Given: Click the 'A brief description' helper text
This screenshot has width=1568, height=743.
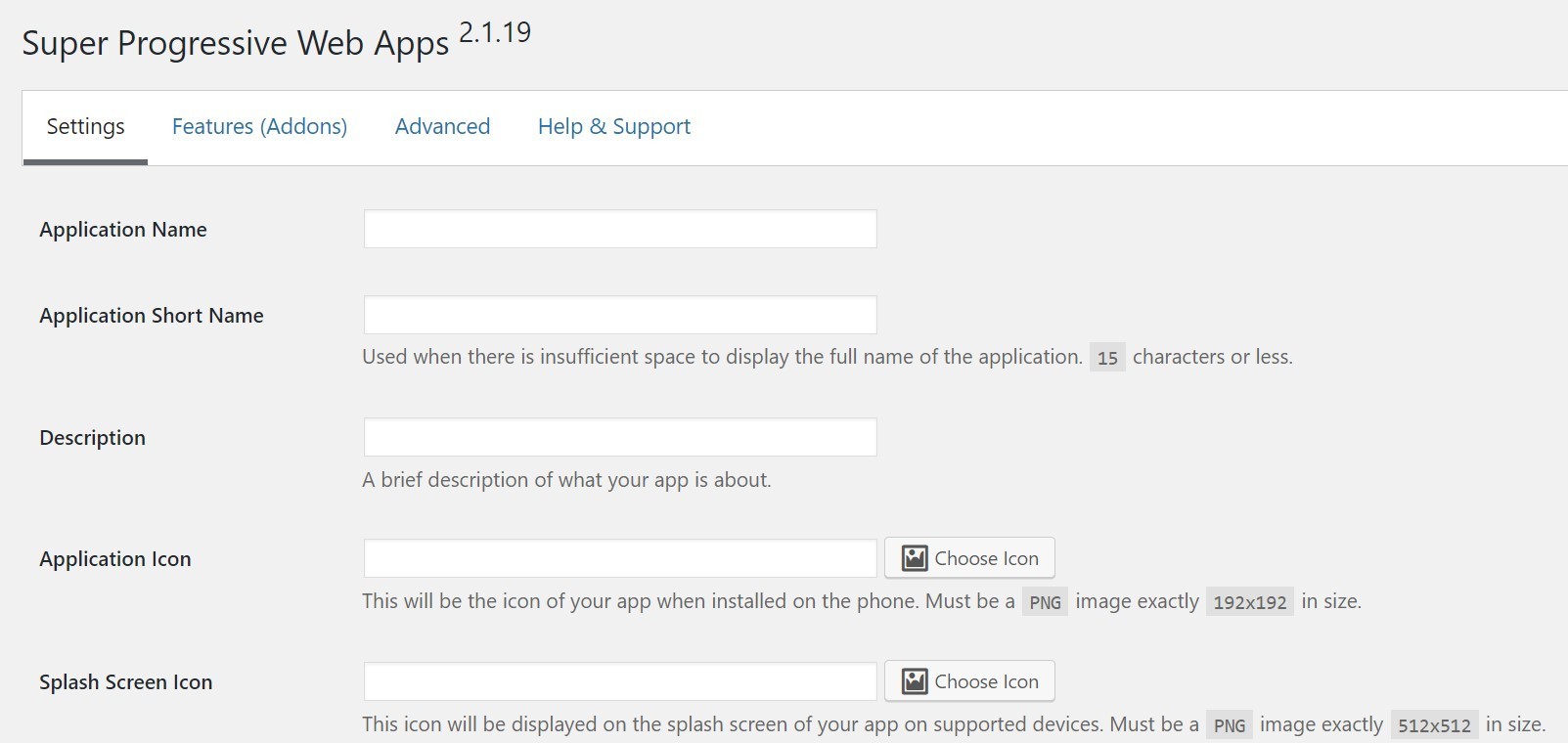Looking at the screenshot, I should point(566,480).
